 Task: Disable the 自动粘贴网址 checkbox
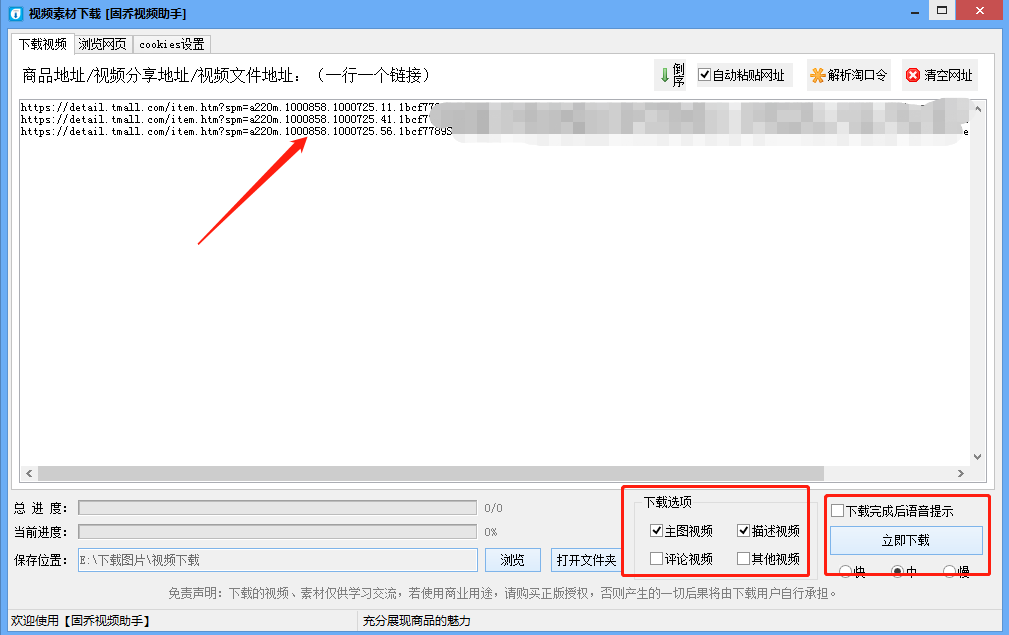pos(705,75)
